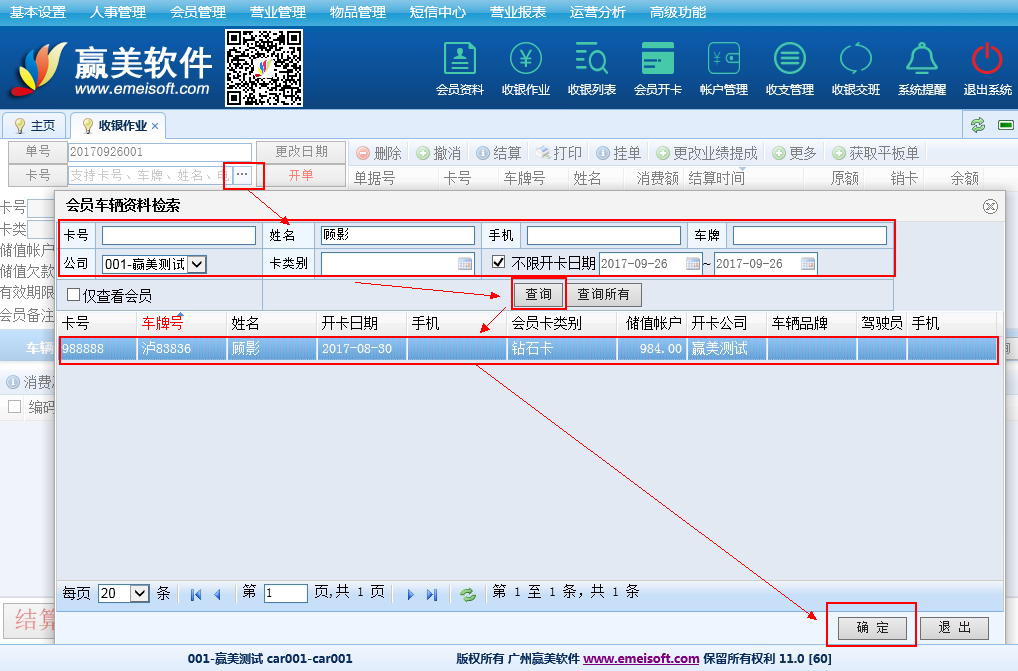
Task: Click the 会员开卡 card opening icon
Action: tap(657, 68)
